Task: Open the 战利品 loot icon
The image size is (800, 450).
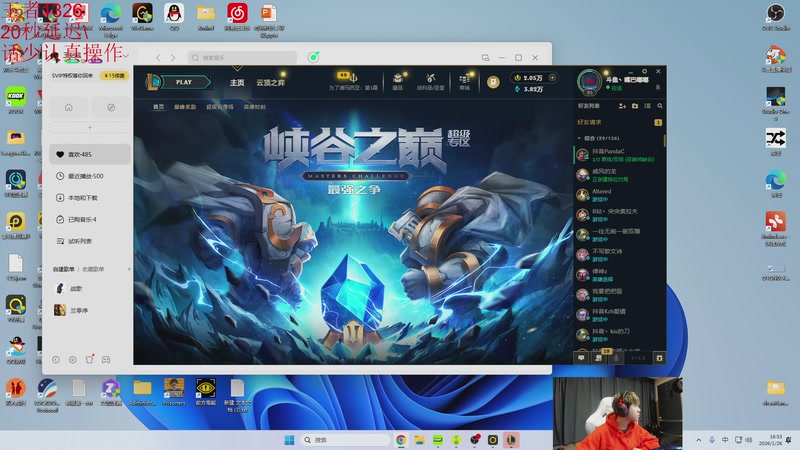Action: [431, 81]
